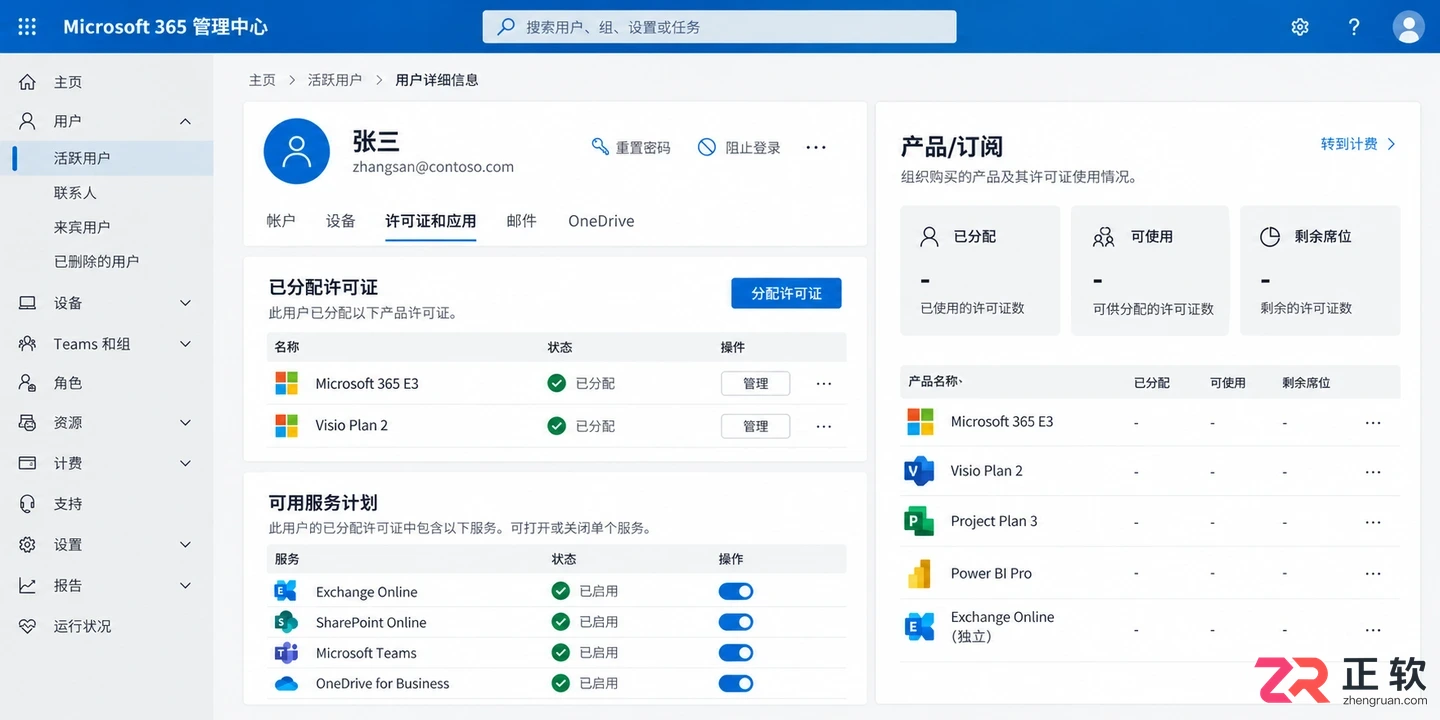Click the 运行状况 heart icon

(x=28, y=626)
